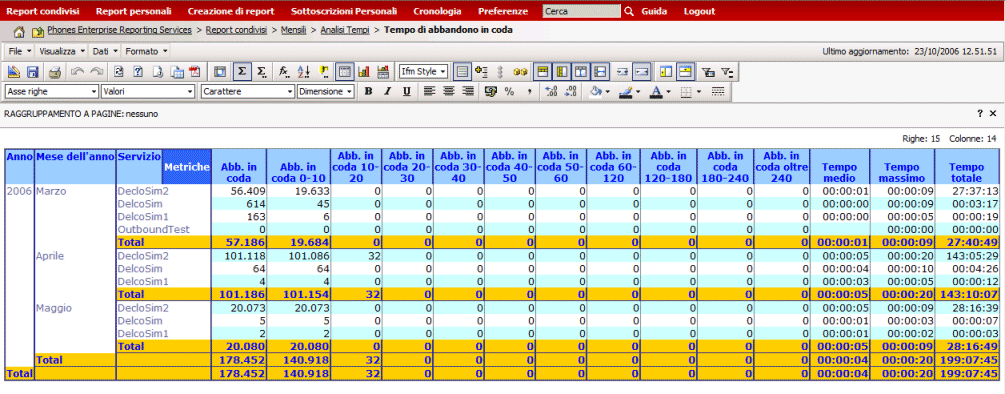
Task: Click the percent format icon
Action: tap(510, 92)
